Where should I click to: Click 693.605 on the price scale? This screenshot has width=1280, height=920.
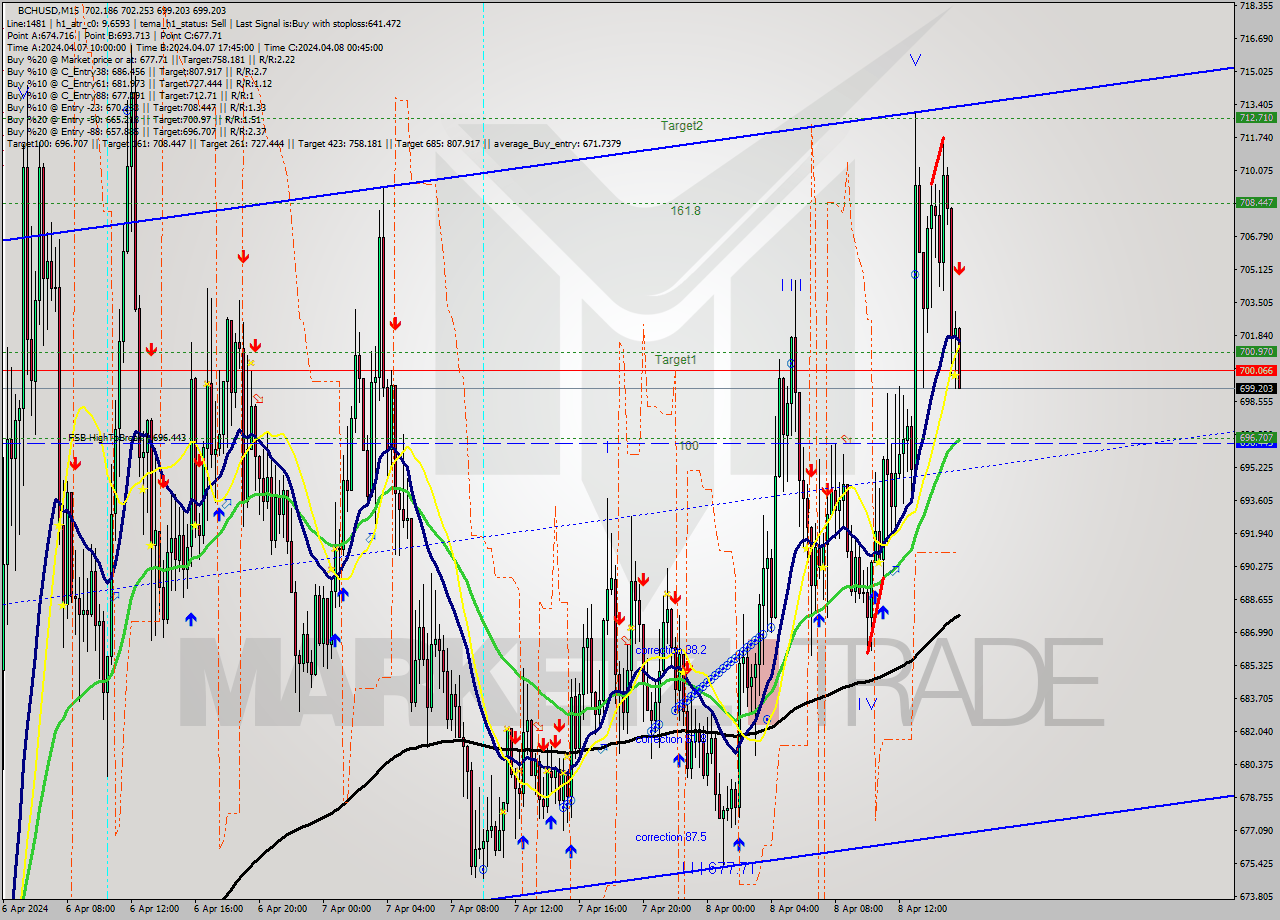tap(1256, 501)
